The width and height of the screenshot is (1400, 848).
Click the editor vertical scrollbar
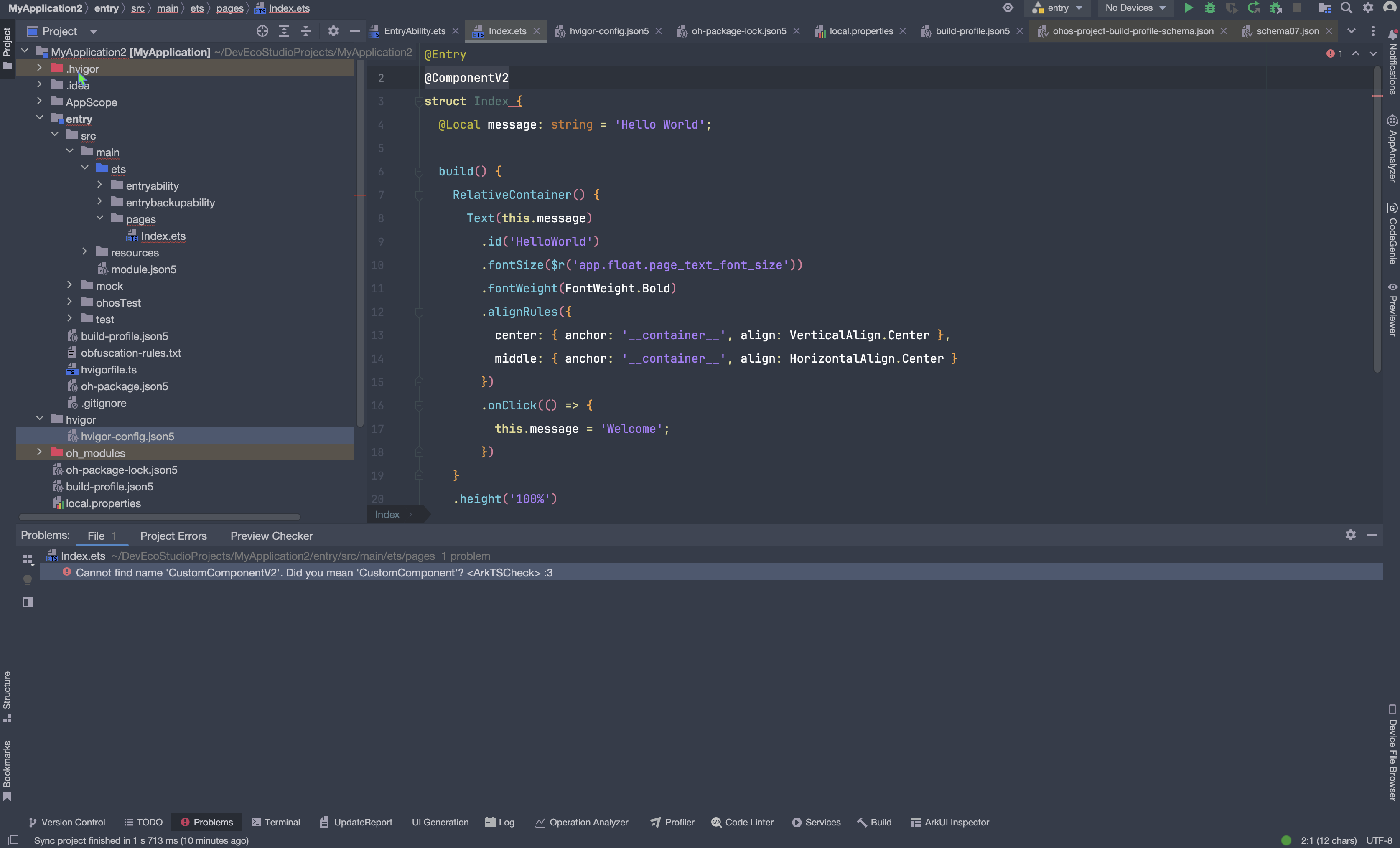pos(1377,219)
